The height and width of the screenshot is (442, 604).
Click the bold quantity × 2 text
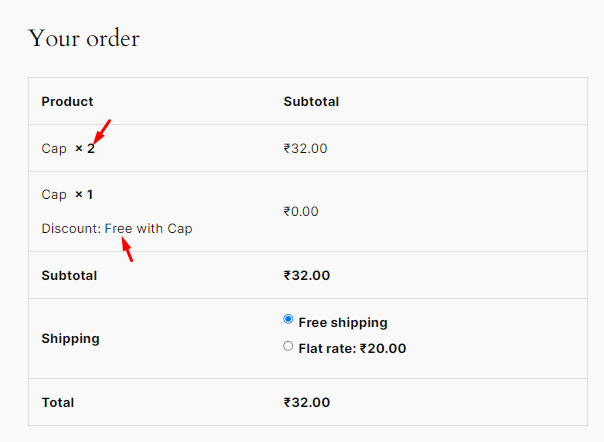coord(85,148)
